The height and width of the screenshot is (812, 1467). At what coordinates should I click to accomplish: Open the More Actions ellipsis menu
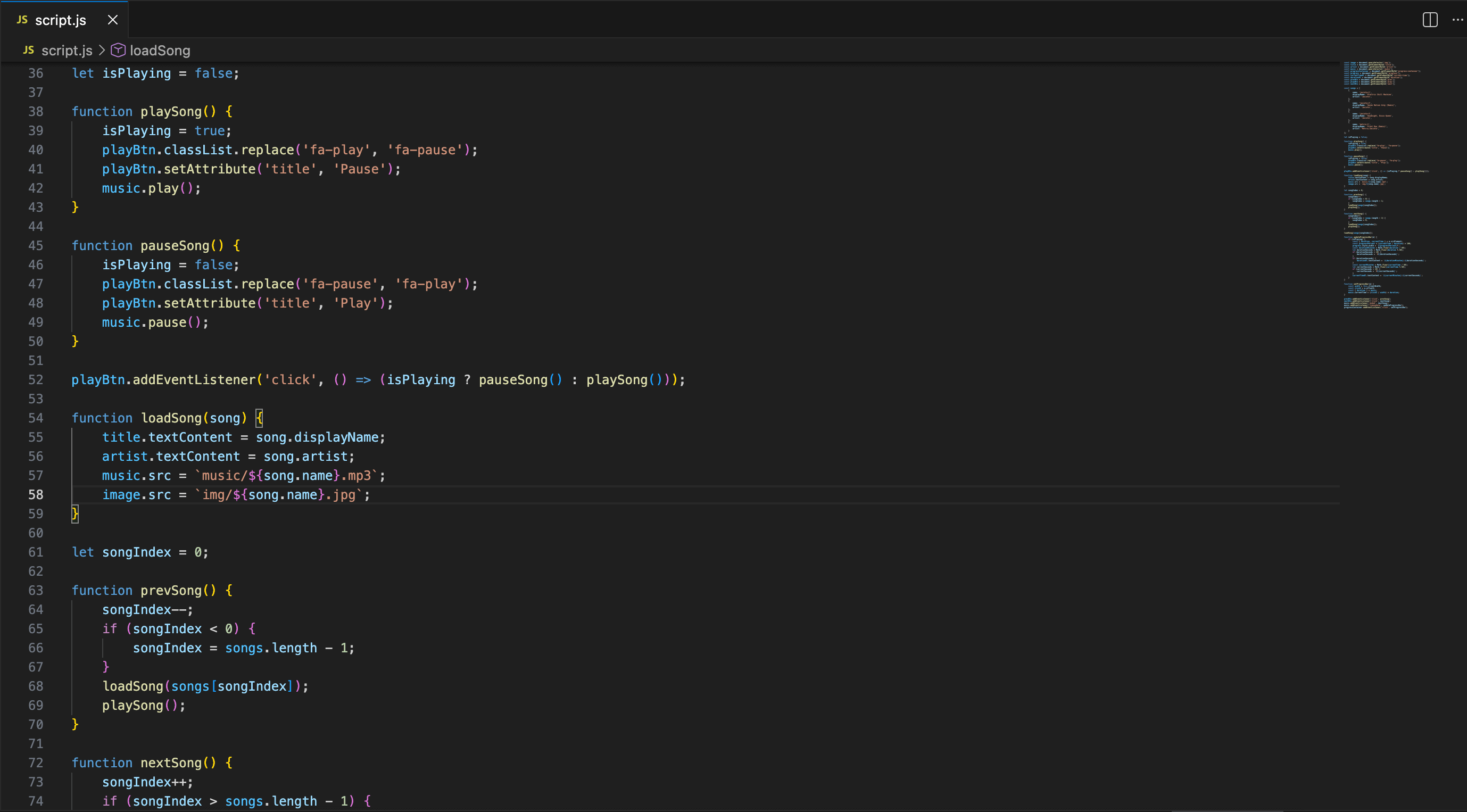pos(1457,20)
